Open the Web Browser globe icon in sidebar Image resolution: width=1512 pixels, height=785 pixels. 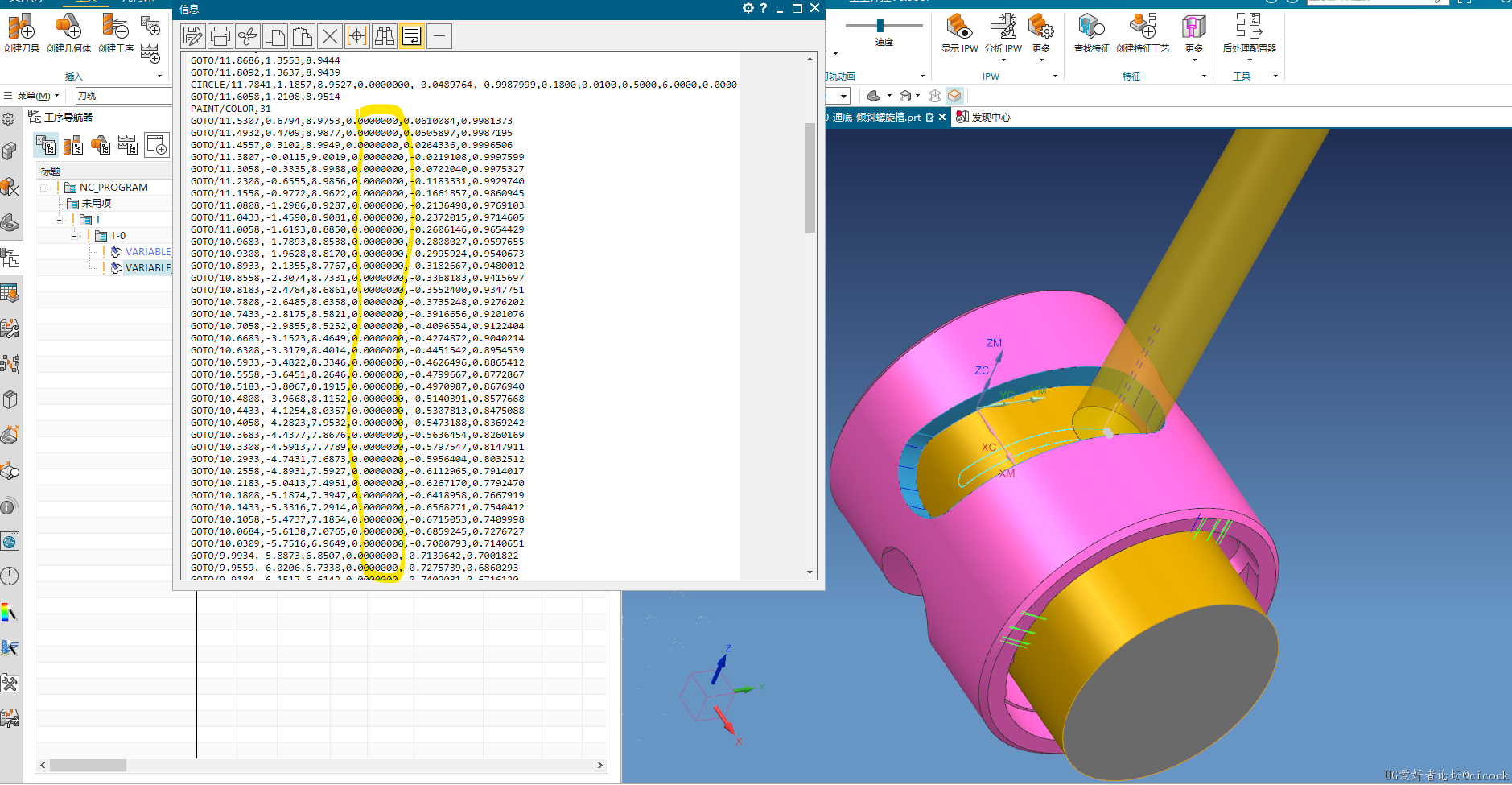10,542
